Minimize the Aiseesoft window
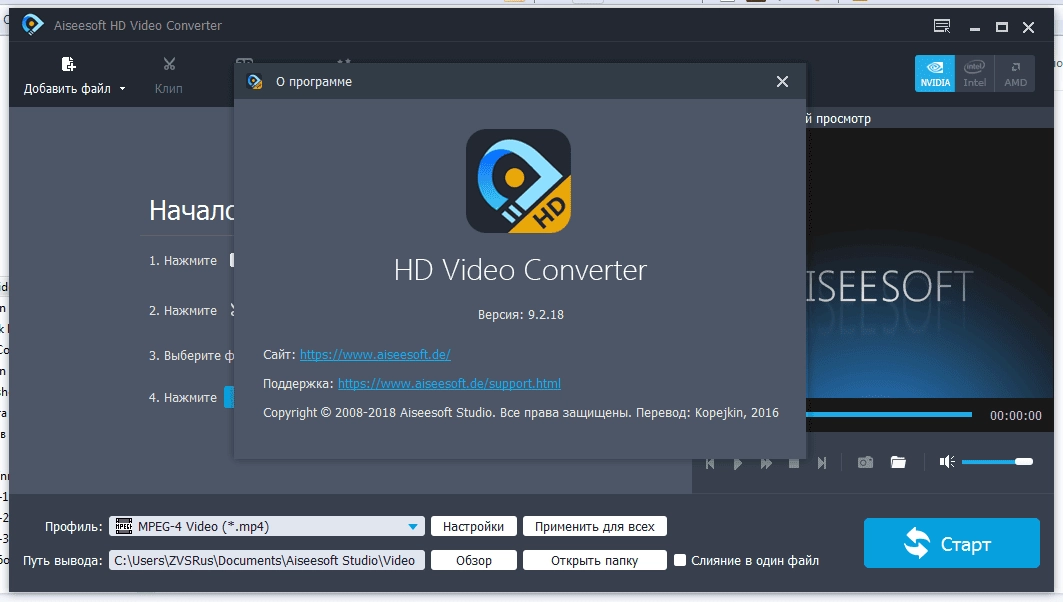The image size is (1063, 602). point(975,28)
